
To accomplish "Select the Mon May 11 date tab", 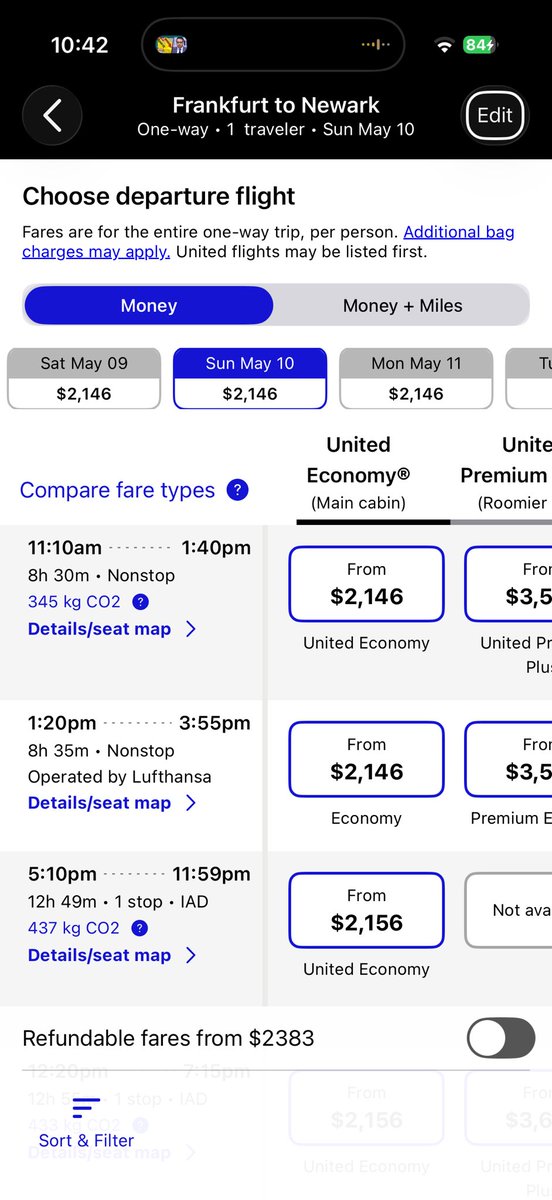I will pyautogui.click(x=416, y=379).
